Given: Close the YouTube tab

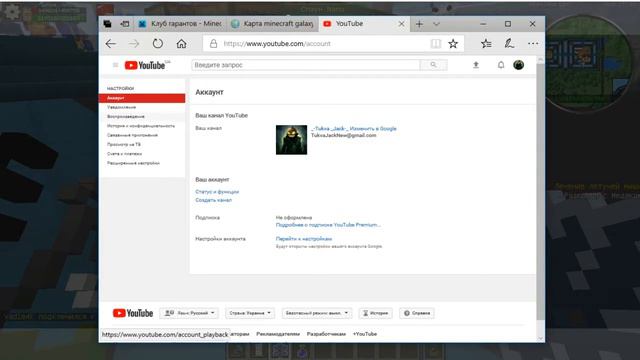Looking at the screenshot, I should point(401,24).
